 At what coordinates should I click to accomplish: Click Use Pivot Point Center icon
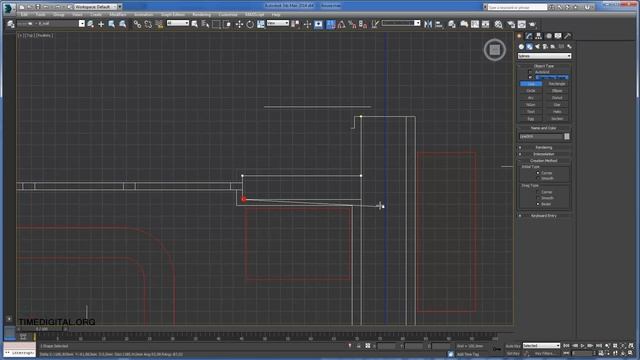(296, 24)
